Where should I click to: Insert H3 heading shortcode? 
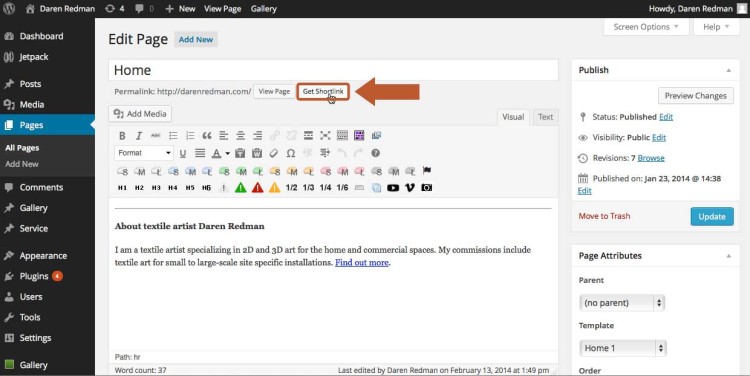click(x=156, y=188)
